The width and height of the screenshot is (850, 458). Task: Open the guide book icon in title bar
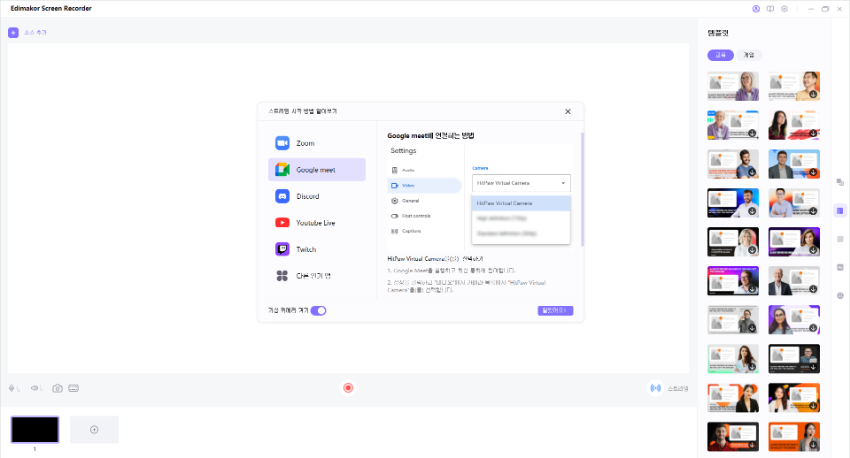tap(770, 9)
